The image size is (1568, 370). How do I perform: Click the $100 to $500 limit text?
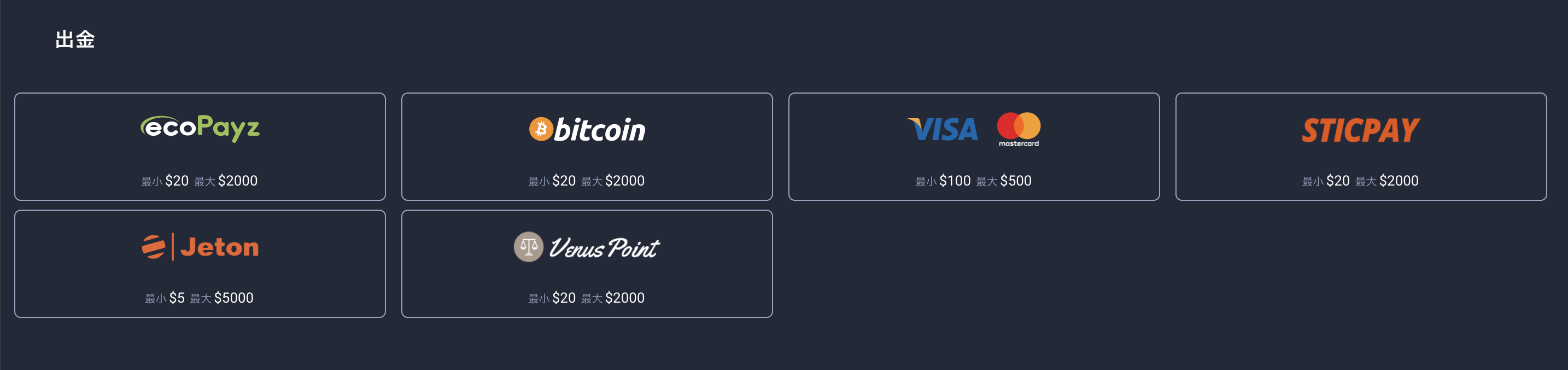point(973,181)
